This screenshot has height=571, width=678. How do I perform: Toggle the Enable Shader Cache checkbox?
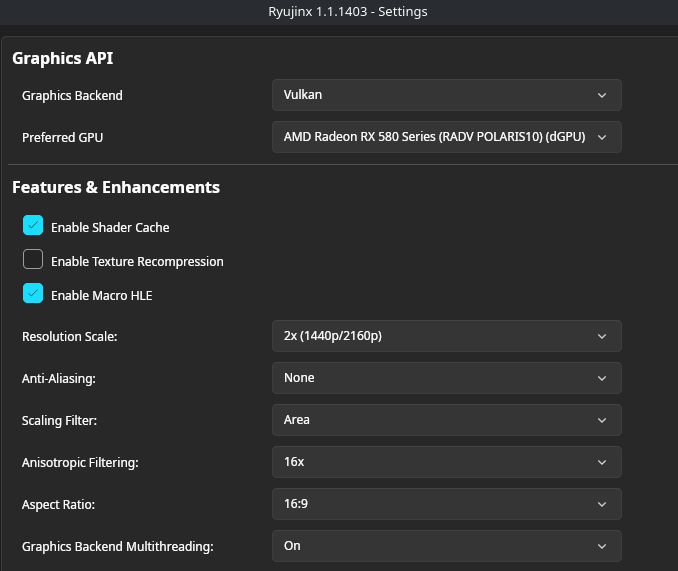pyautogui.click(x=33, y=226)
